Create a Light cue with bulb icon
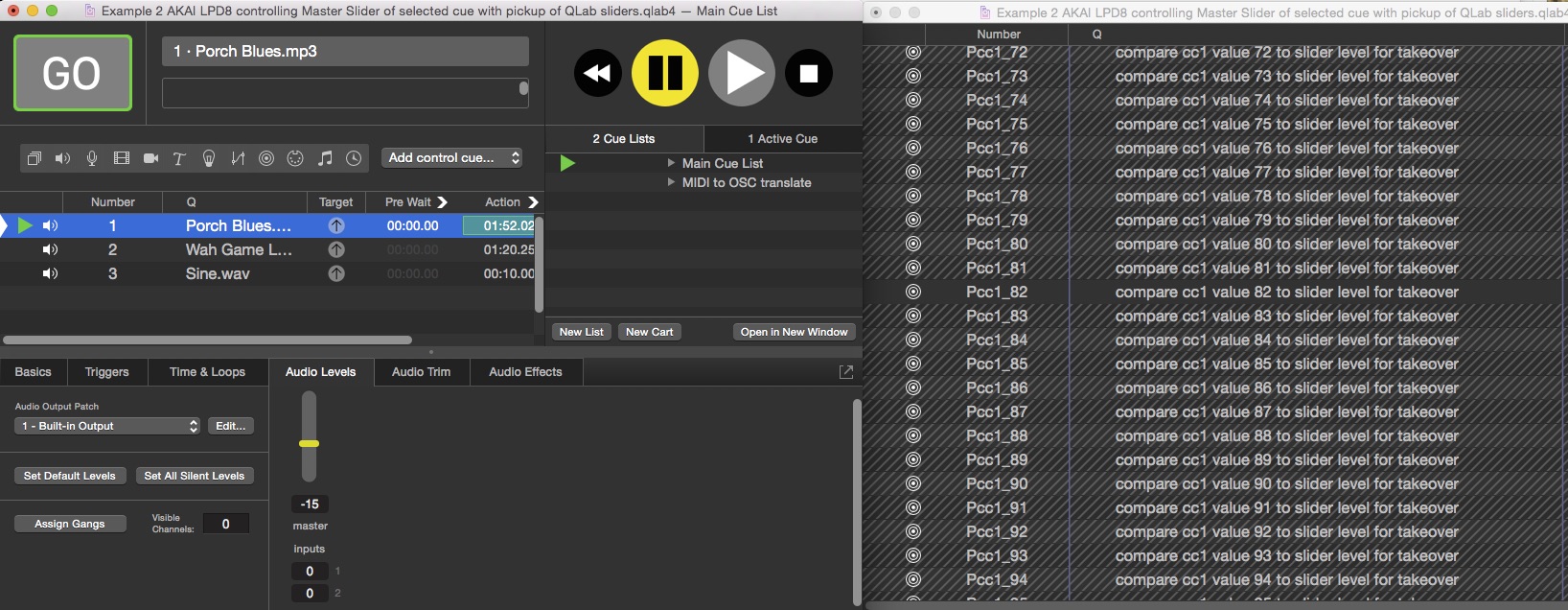 tap(209, 158)
